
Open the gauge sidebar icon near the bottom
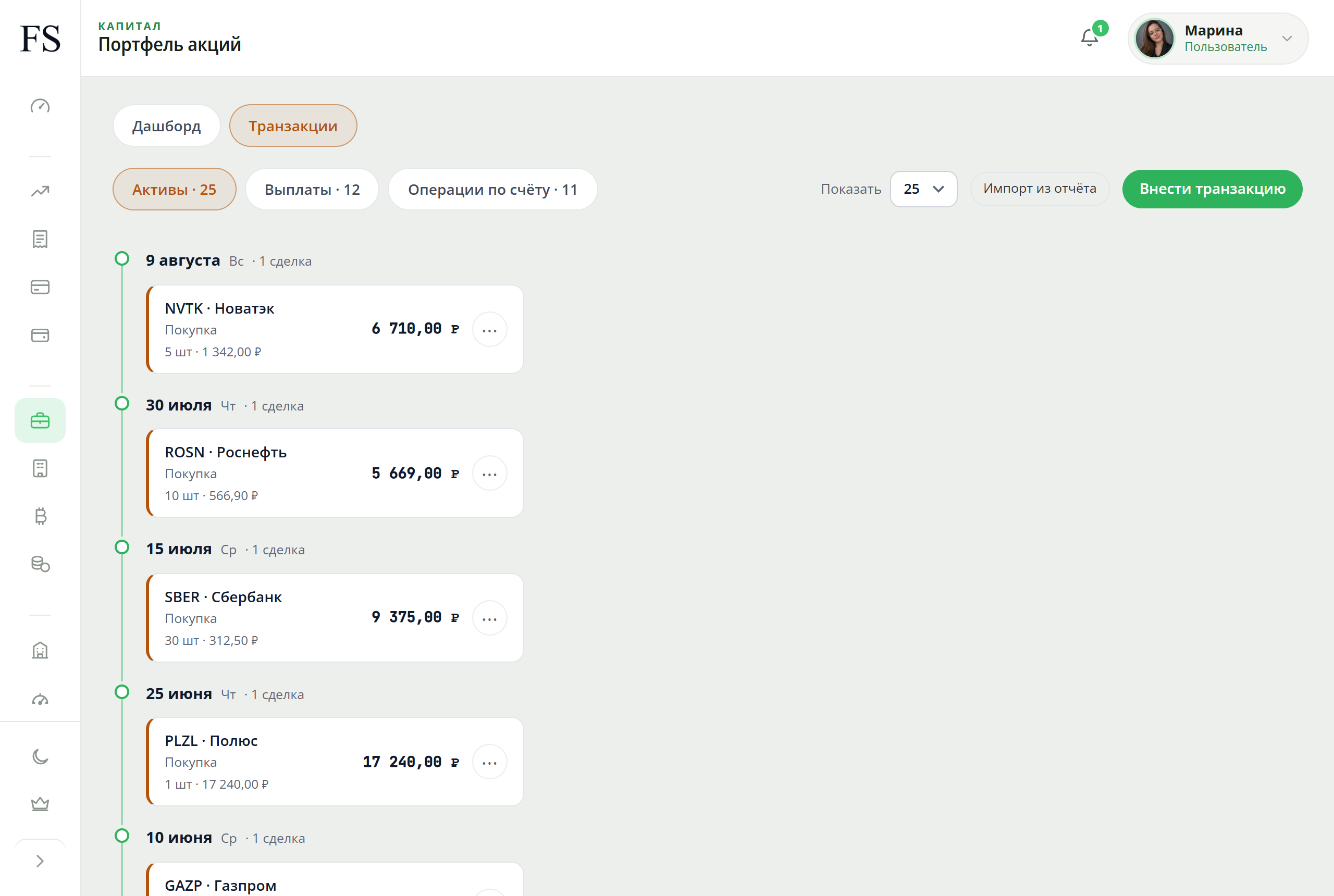(40, 699)
